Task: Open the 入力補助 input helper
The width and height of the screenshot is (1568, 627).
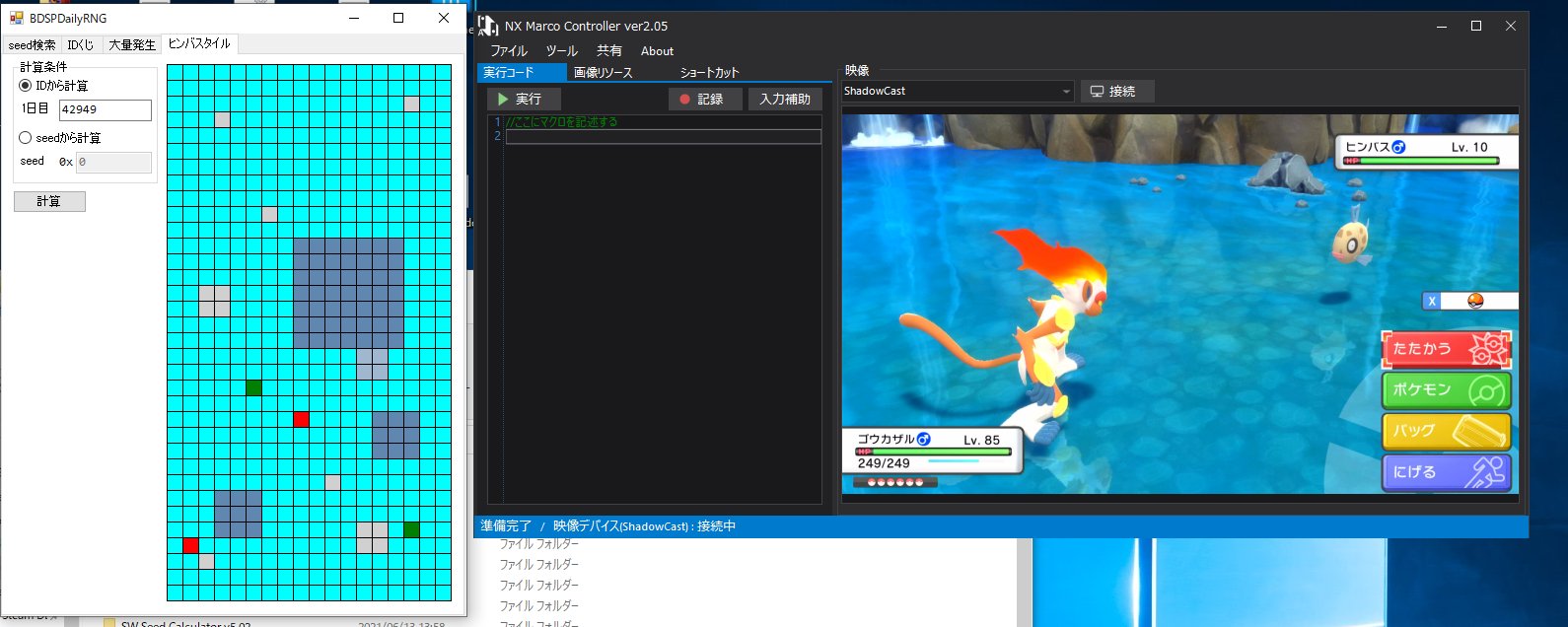Action: coord(785,99)
